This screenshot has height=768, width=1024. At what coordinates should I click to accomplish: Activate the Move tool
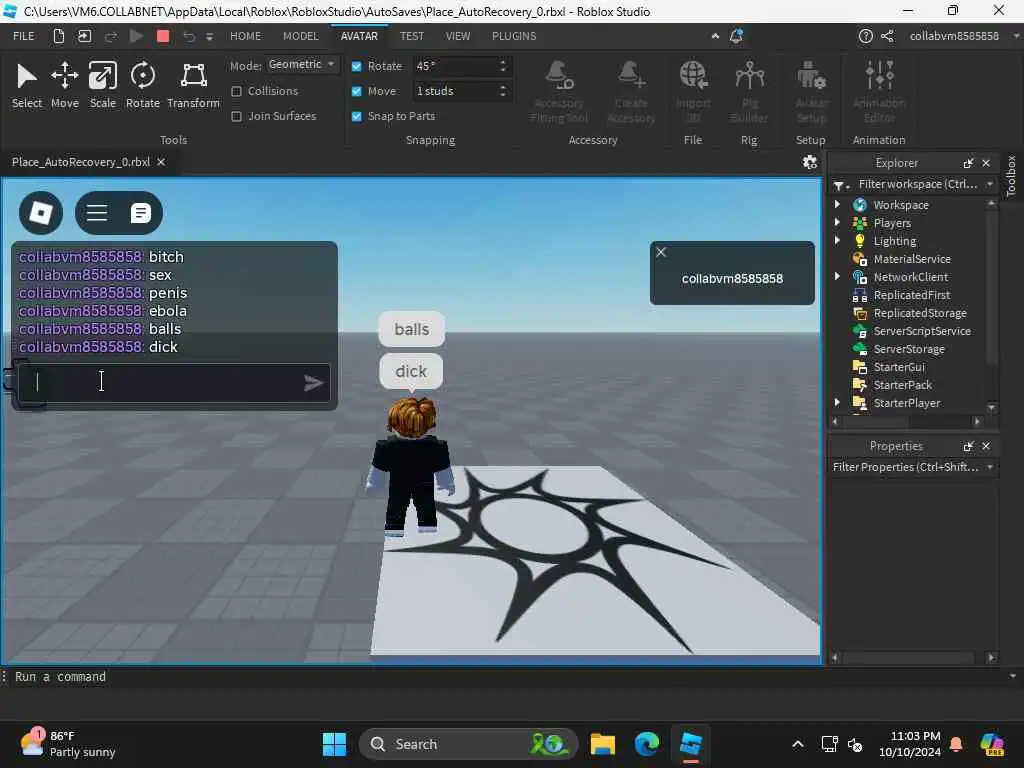[65, 85]
